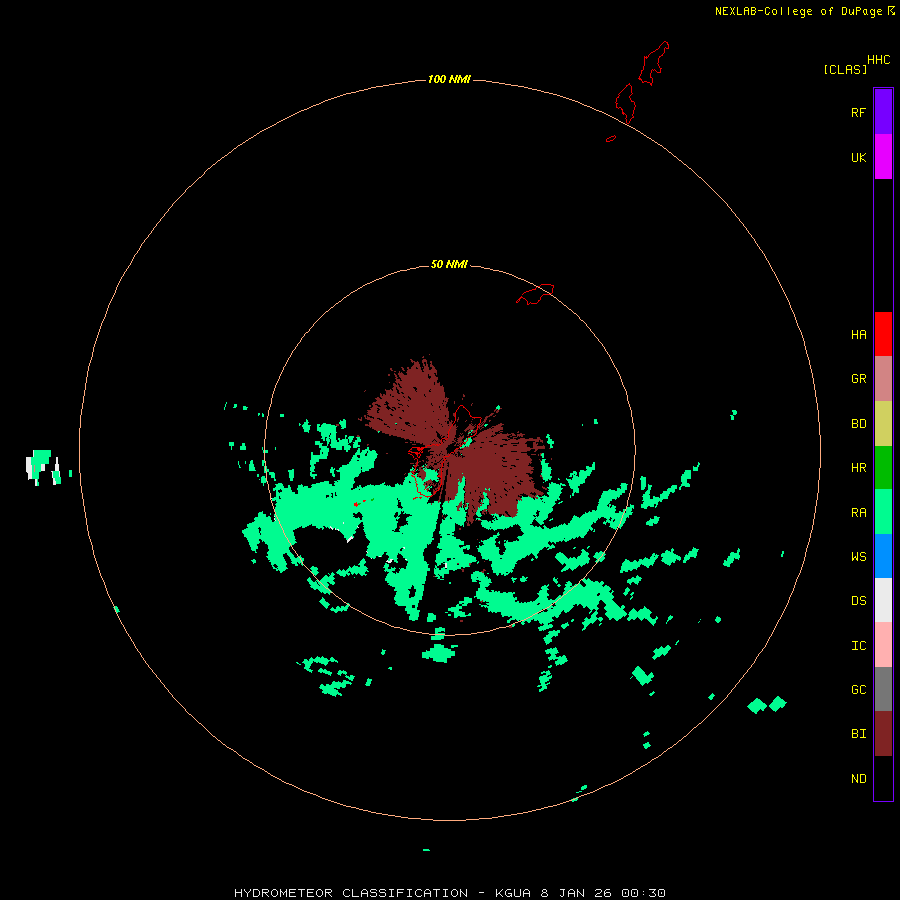The image size is (900, 900).
Task: Click the WS blue legend swatch
Action: [x=883, y=556]
